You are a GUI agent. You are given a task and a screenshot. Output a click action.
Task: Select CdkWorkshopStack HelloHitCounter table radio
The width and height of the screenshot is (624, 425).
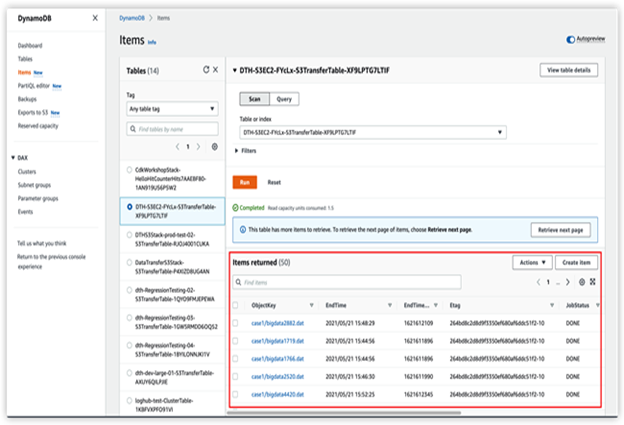tap(129, 170)
